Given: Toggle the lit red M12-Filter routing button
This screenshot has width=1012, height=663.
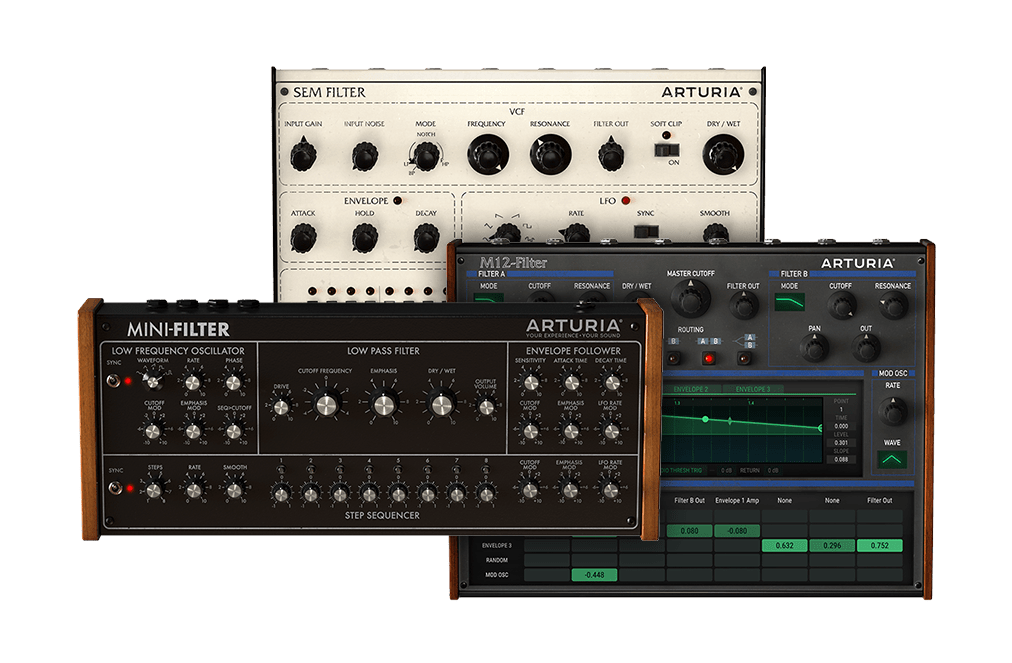Looking at the screenshot, I should pyautogui.click(x=709, y=358).
